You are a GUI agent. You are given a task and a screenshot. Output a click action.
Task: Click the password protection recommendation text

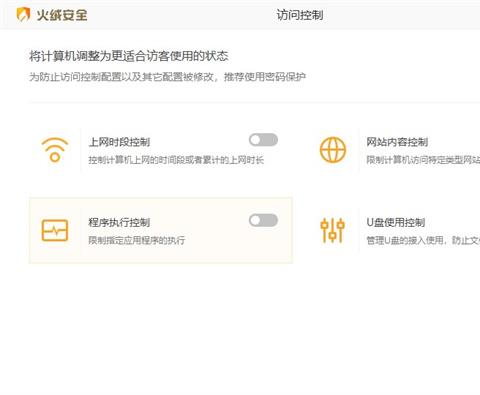168,77
